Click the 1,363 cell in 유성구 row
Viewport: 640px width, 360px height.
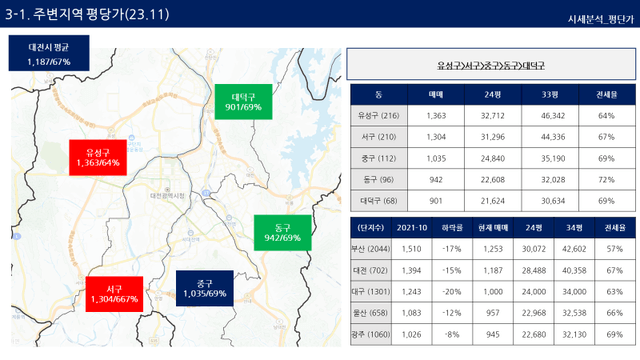point(436,116)
